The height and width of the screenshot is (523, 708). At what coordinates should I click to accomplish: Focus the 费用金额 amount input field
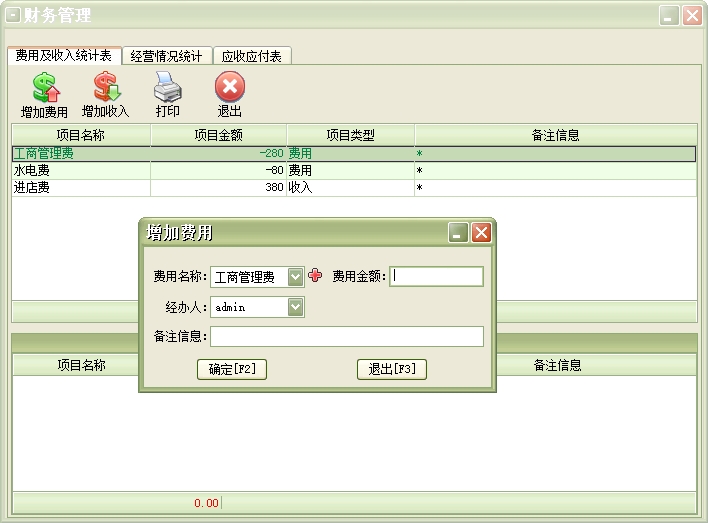coord(436,277)
